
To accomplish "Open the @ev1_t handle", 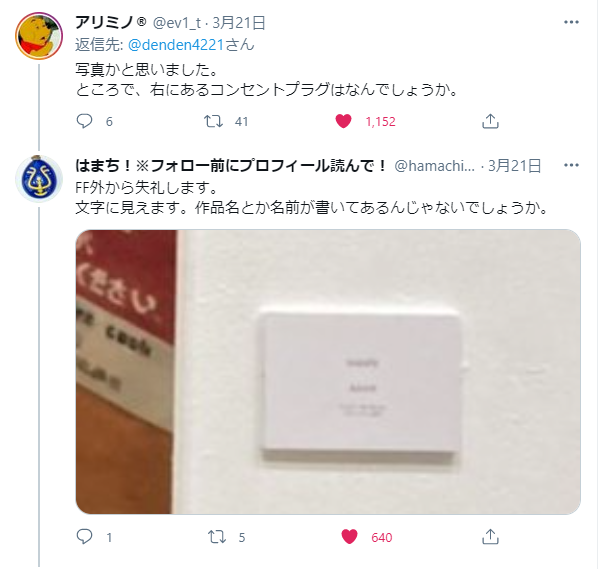I will click(177, 23).
